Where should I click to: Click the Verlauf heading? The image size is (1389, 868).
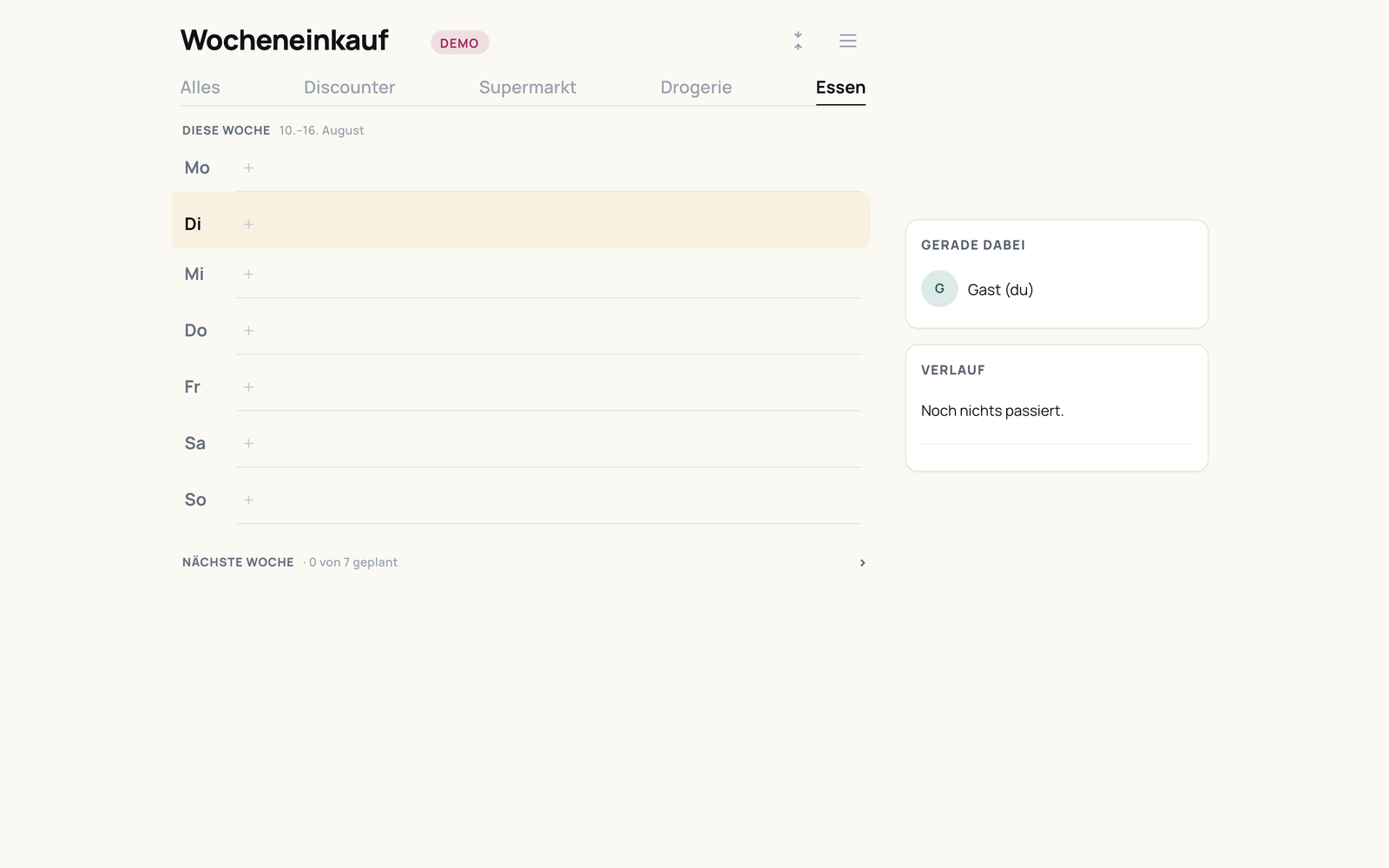(953, 370)
